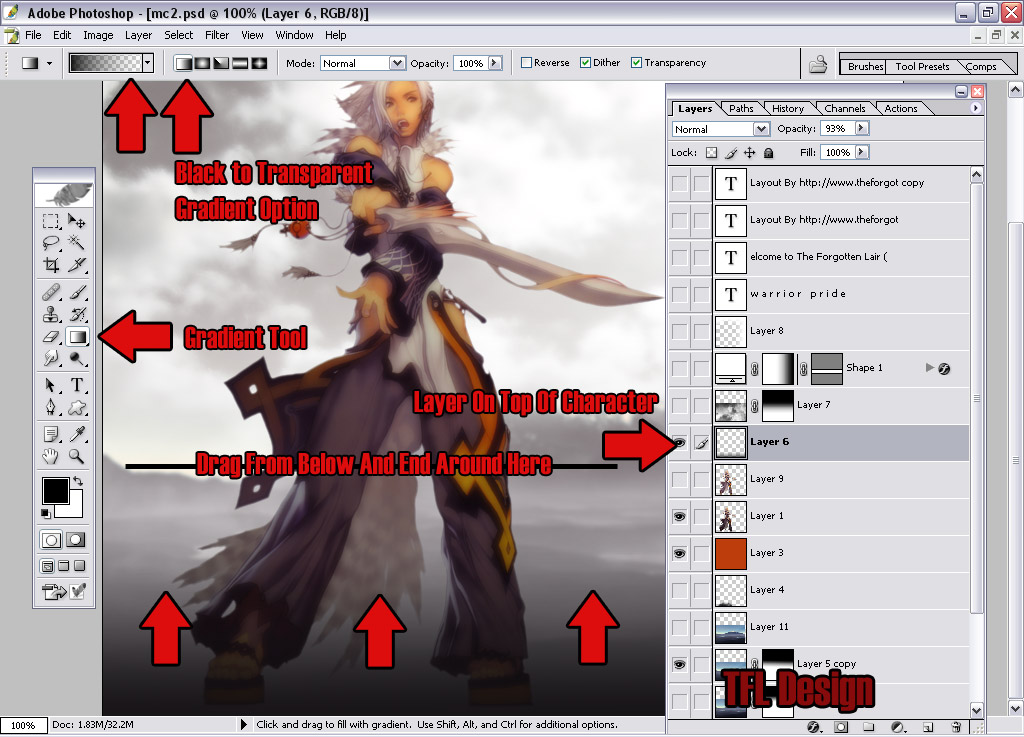Select the Custom Shape tool
The width and height of the screenshot is (1024, 737).
click(76, 408)
